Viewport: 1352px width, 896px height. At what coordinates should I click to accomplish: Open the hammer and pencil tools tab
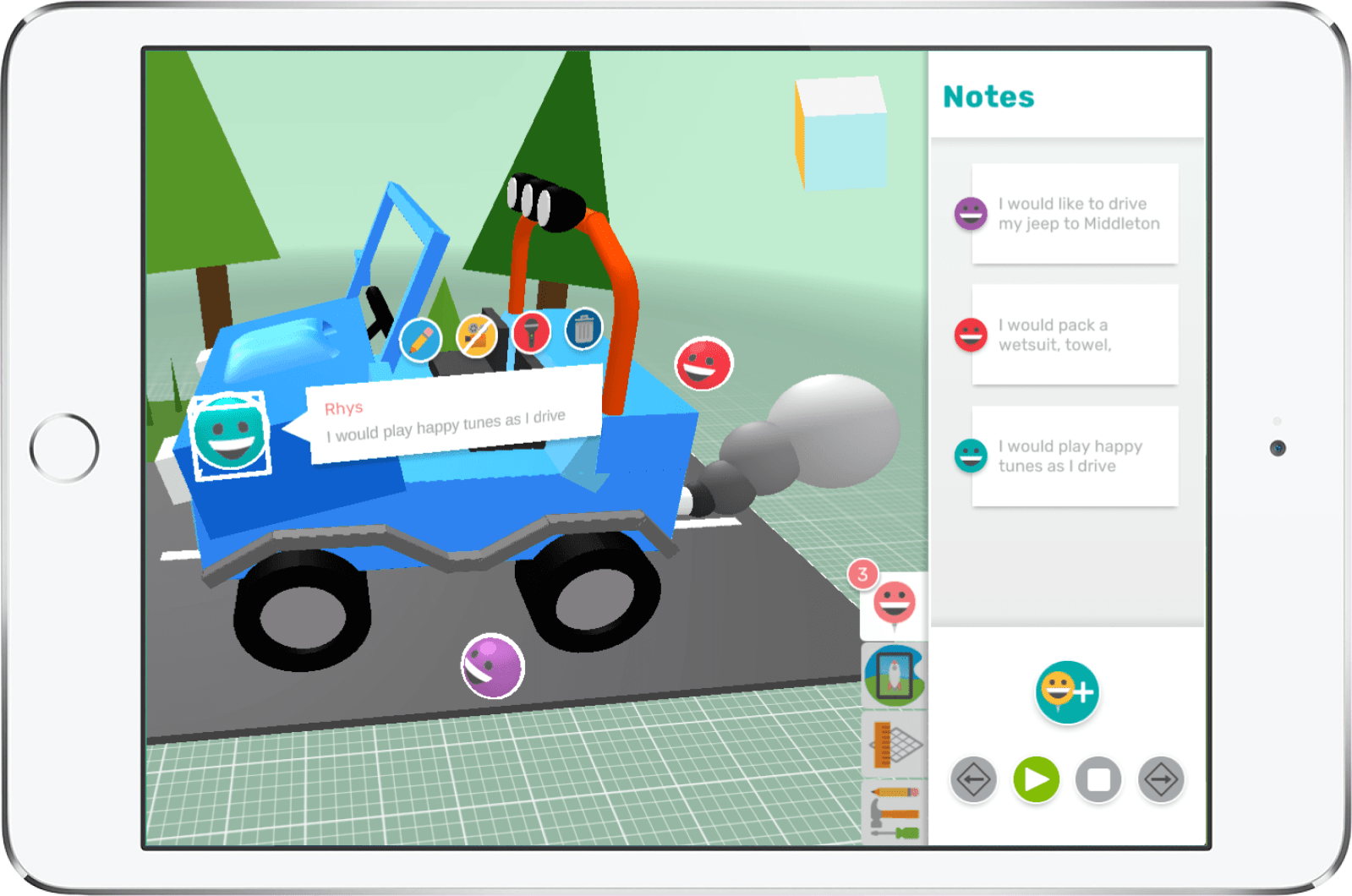[895, 811]
